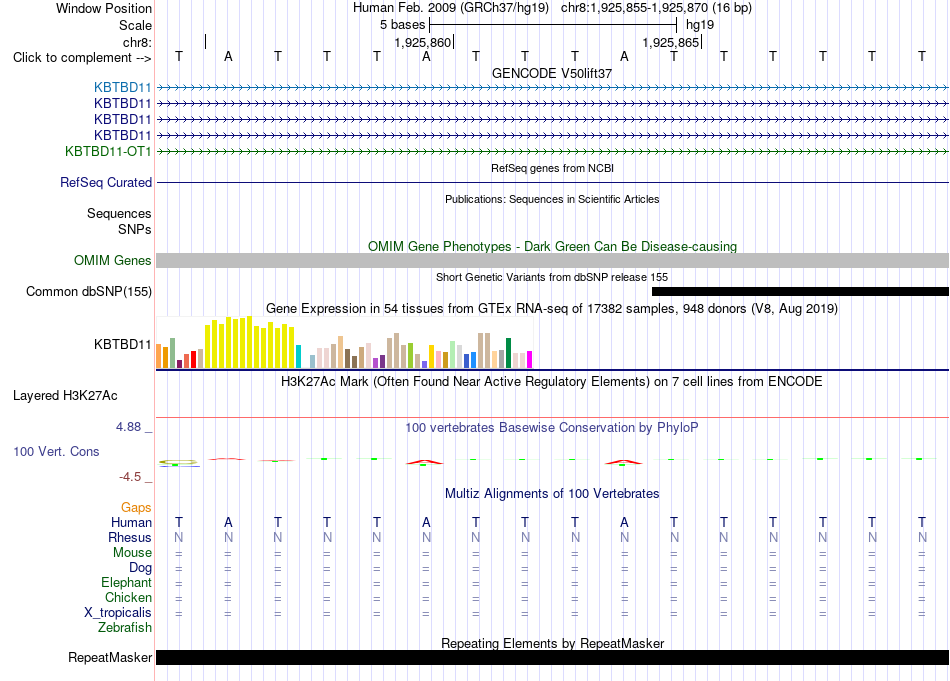Click the '5 bases' scale label
Viewport: 950px width, 681px height.
(402, 25)
